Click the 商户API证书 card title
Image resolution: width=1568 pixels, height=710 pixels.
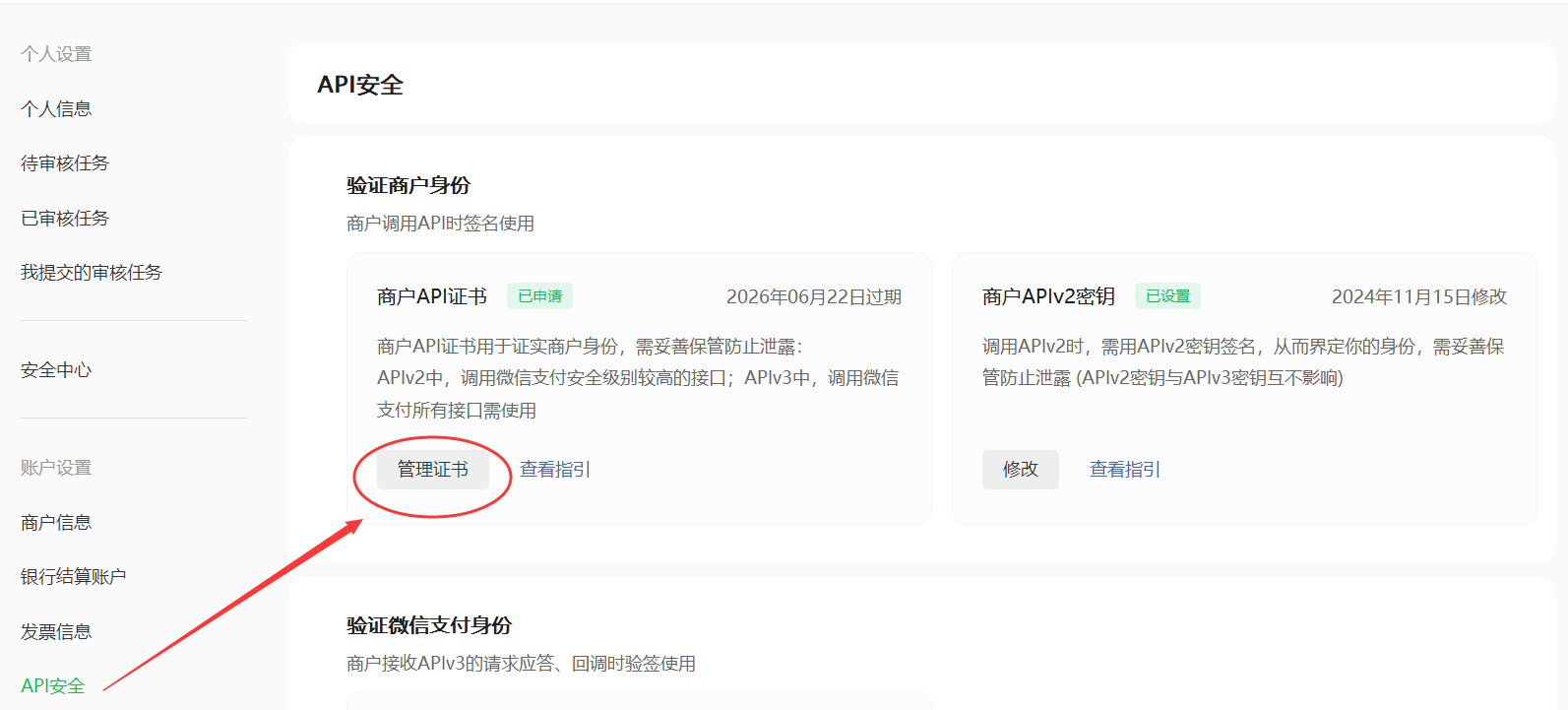[432, 297]
